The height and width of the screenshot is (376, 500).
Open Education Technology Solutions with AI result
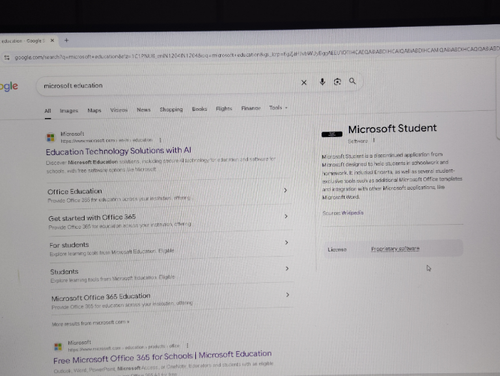(x=119, y=151)
